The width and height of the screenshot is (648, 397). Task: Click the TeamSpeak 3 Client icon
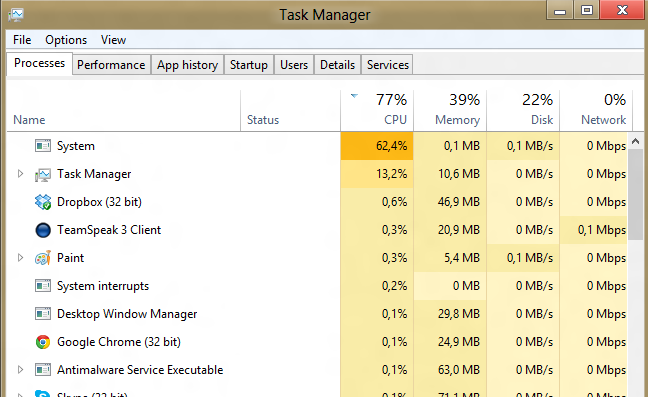(43, 230)
